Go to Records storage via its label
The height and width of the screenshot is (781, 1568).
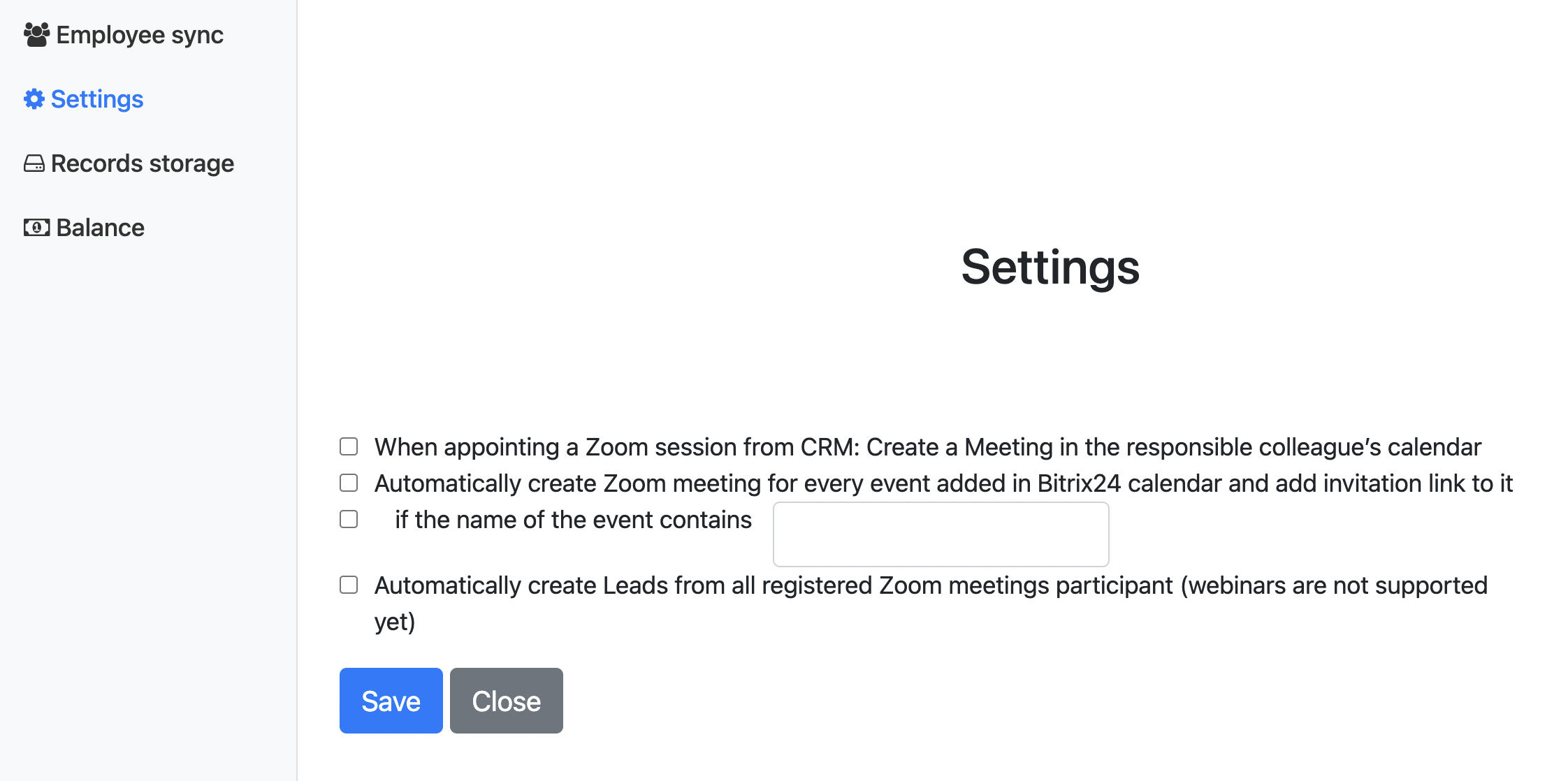point(143,163)
